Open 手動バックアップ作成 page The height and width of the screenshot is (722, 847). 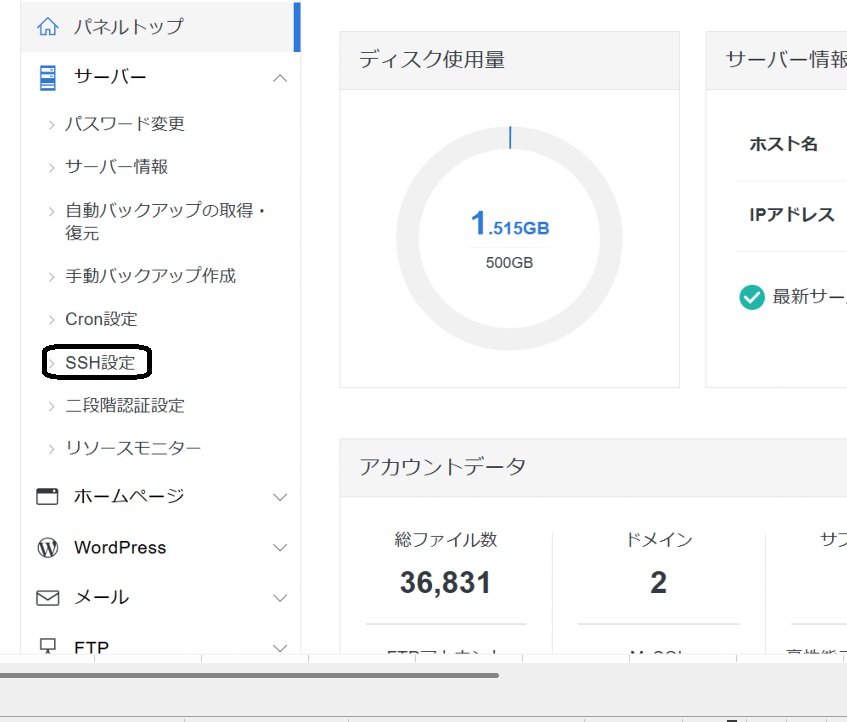pos(150,276)
